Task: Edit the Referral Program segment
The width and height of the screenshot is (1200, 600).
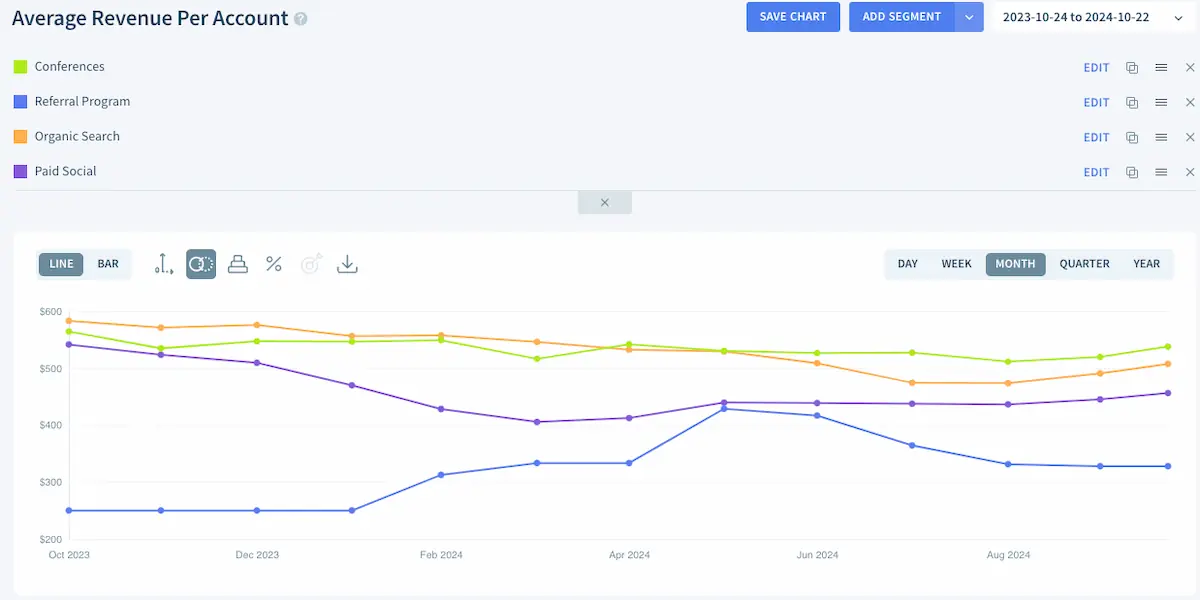Action: click(1097, 103)
